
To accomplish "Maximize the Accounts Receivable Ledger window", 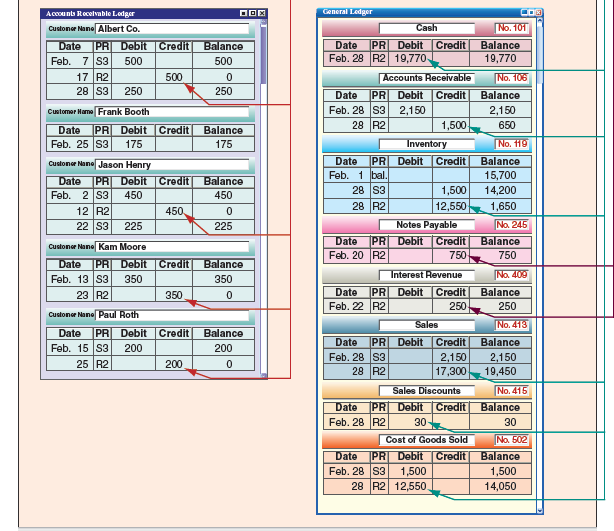I will click(255, 13).
